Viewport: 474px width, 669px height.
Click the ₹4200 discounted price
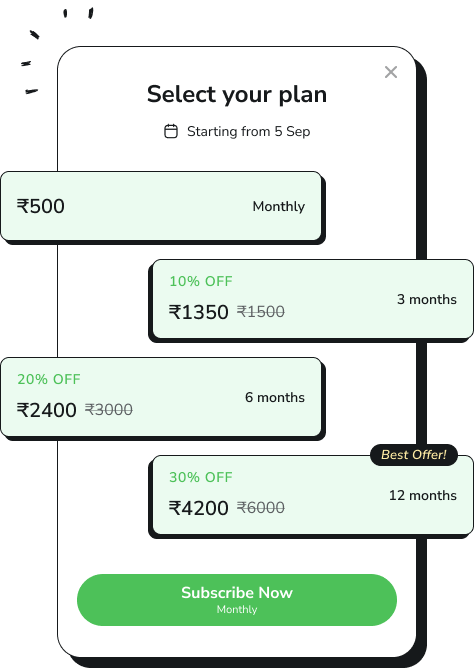click(198, 508)
